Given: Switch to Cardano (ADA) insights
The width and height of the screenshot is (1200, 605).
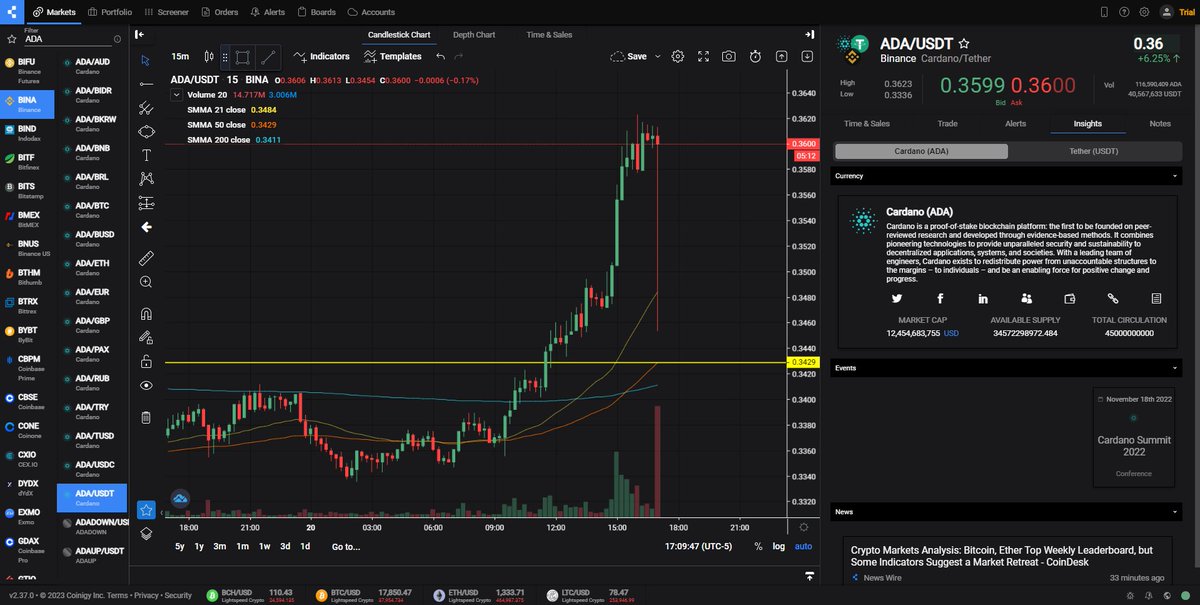Looking at the screenshot, I should [x=921, y=151].
